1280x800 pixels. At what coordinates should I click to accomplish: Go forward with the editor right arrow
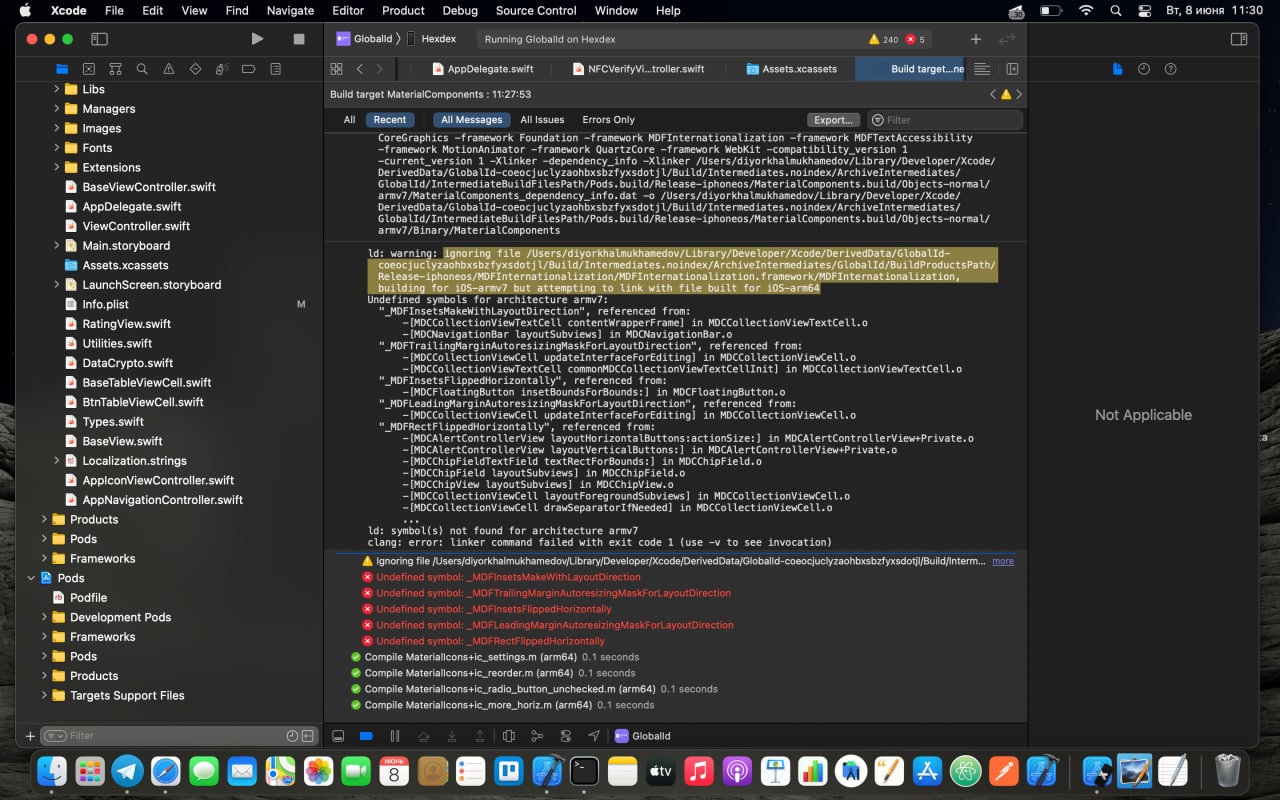point(380,69)
